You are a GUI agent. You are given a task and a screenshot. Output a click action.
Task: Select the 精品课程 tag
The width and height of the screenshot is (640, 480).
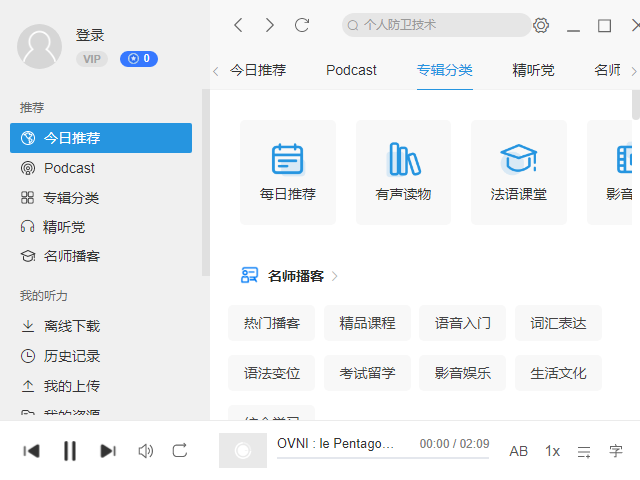[x=367, y=323]
